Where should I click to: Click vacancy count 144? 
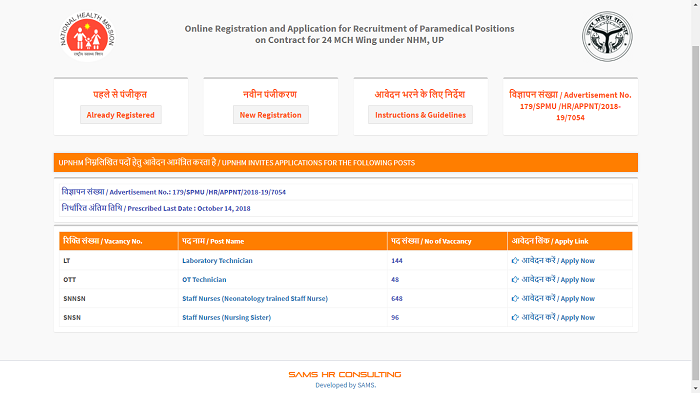tap(397, 260)
